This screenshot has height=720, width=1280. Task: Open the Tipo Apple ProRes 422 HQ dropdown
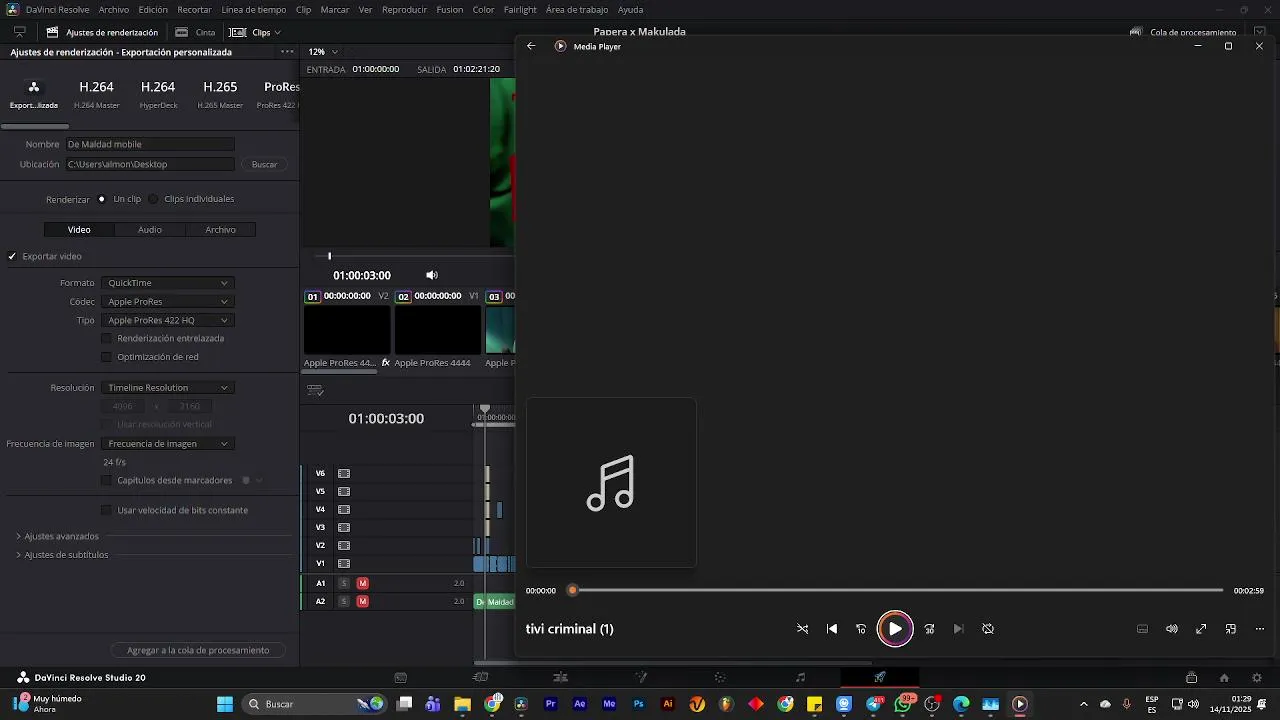coord(167,320)
